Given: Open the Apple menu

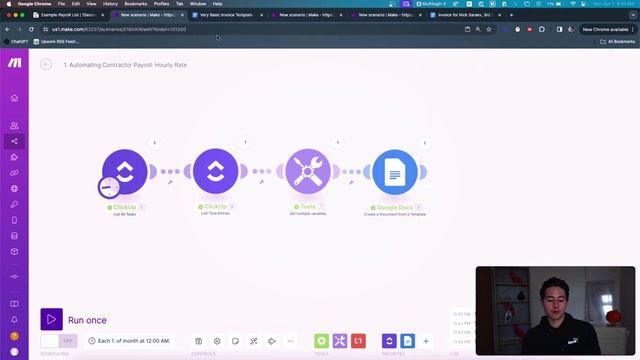Looking at the screenshot, I should tap(9, 4).
